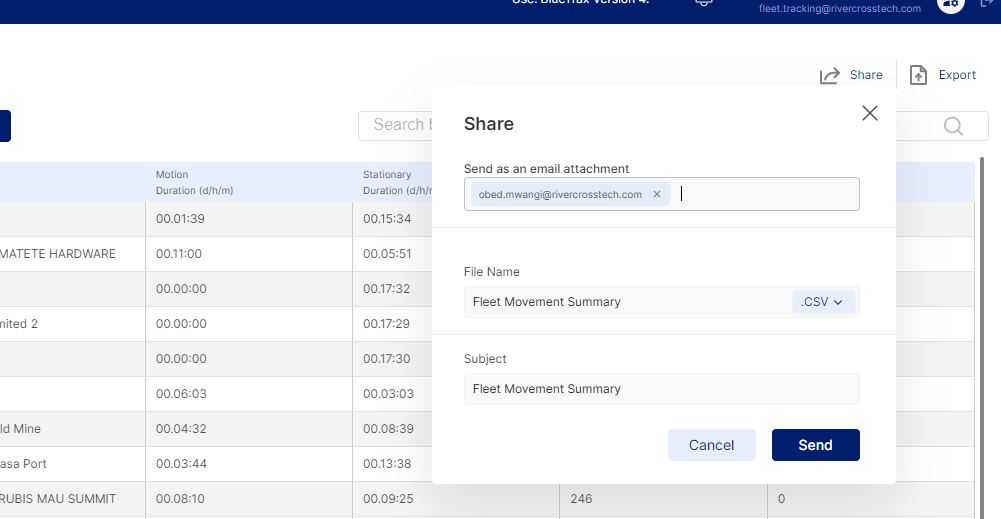Click the Subject text field
This screenshot has width=1001, height=519.
click(661, 389)
